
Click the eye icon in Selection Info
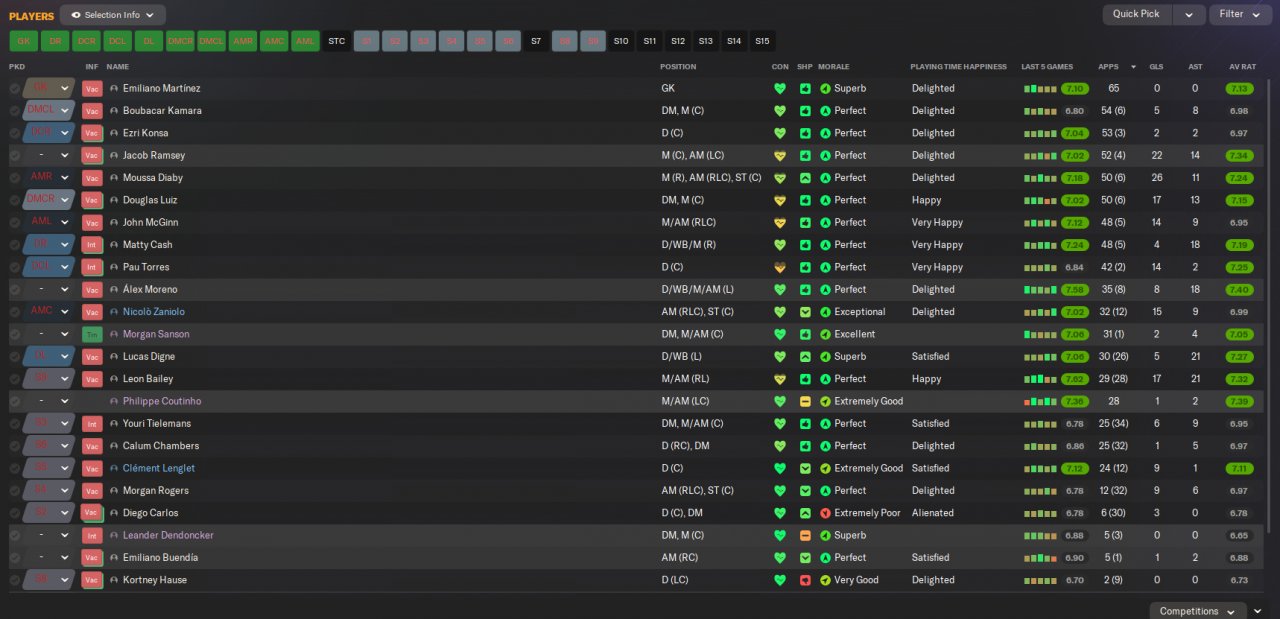tap(75, 15)
